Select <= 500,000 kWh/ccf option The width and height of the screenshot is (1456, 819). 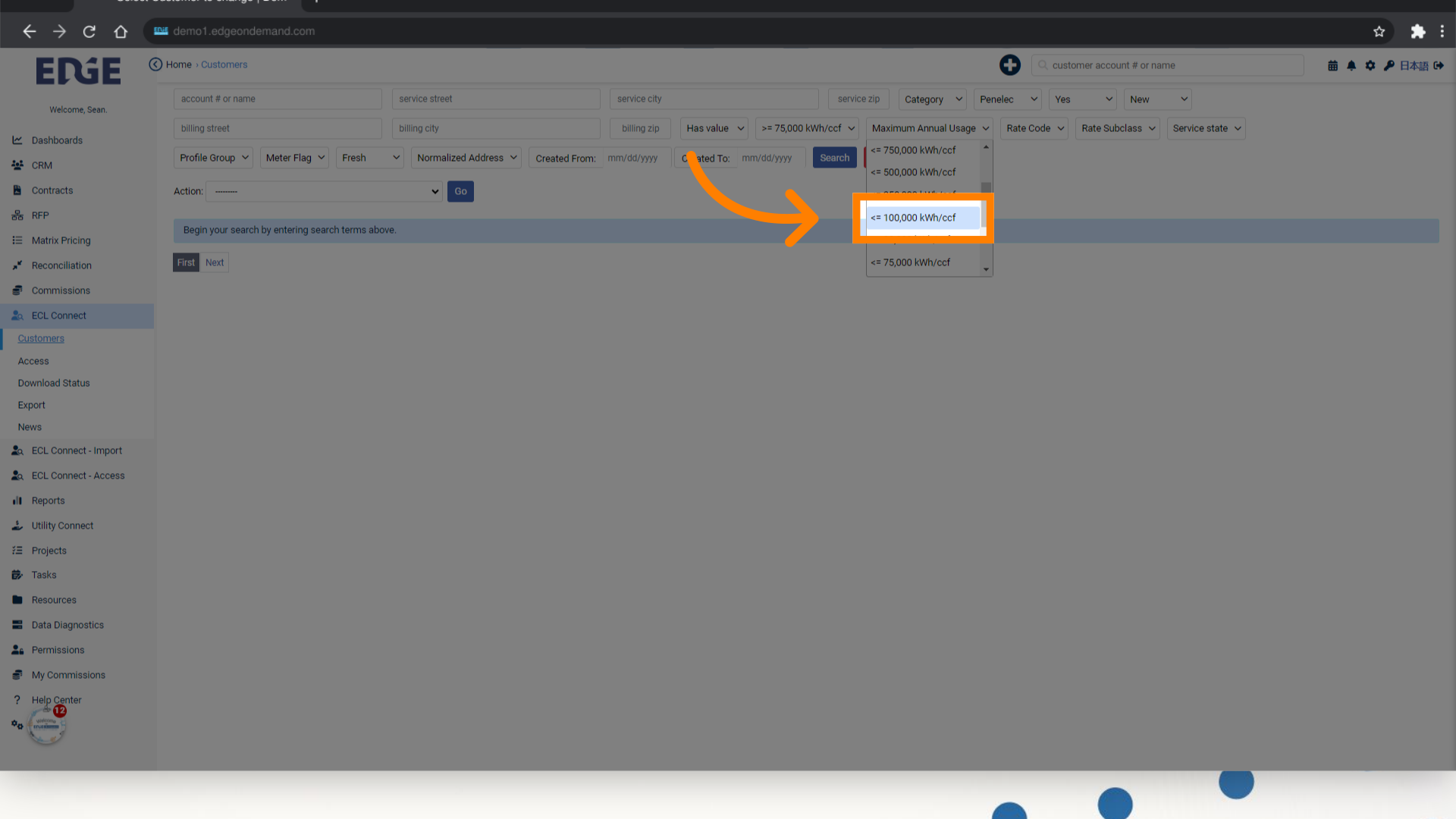(924, 172)
